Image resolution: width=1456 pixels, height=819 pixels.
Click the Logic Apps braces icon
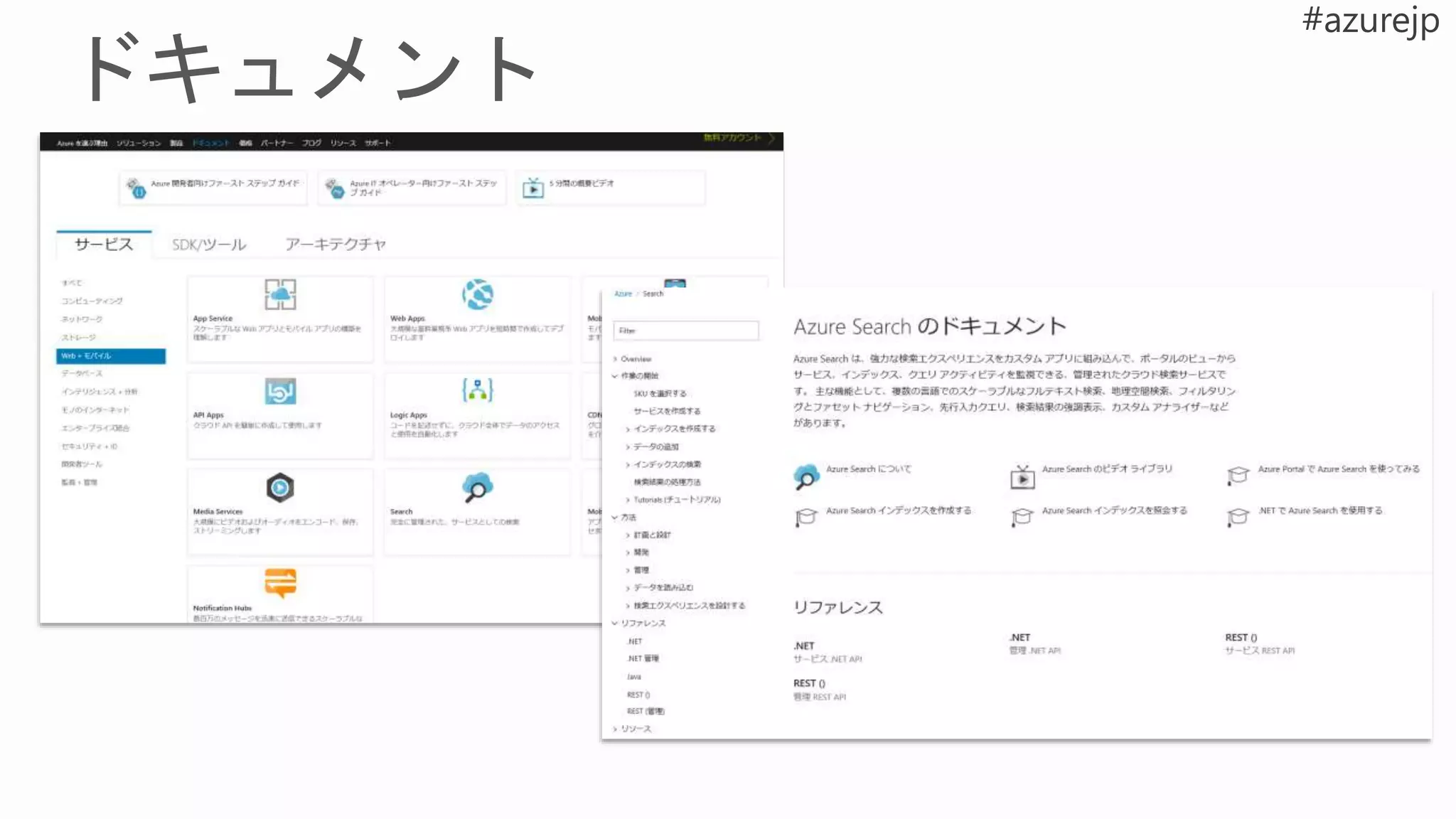[477, 390]
